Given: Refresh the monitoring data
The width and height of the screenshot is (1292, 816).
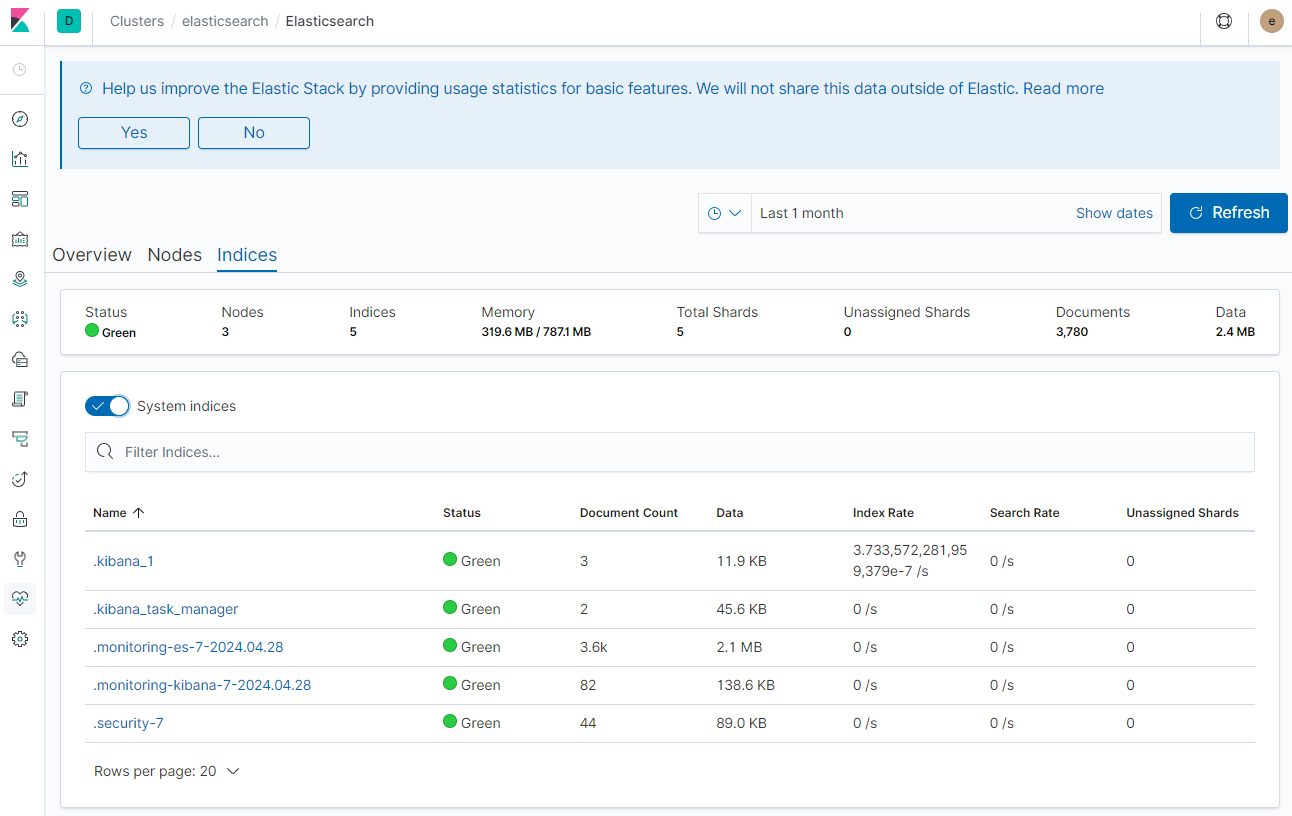Looking at the screenshot, I should 1229,213.
